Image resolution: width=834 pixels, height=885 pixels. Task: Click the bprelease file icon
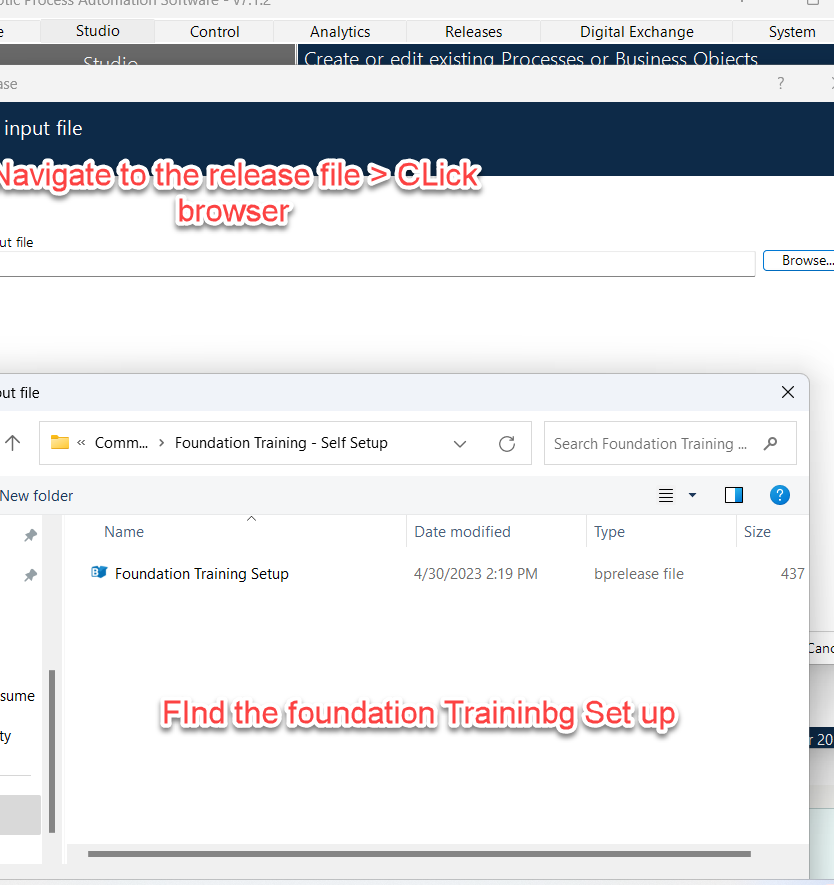point(99,572)
